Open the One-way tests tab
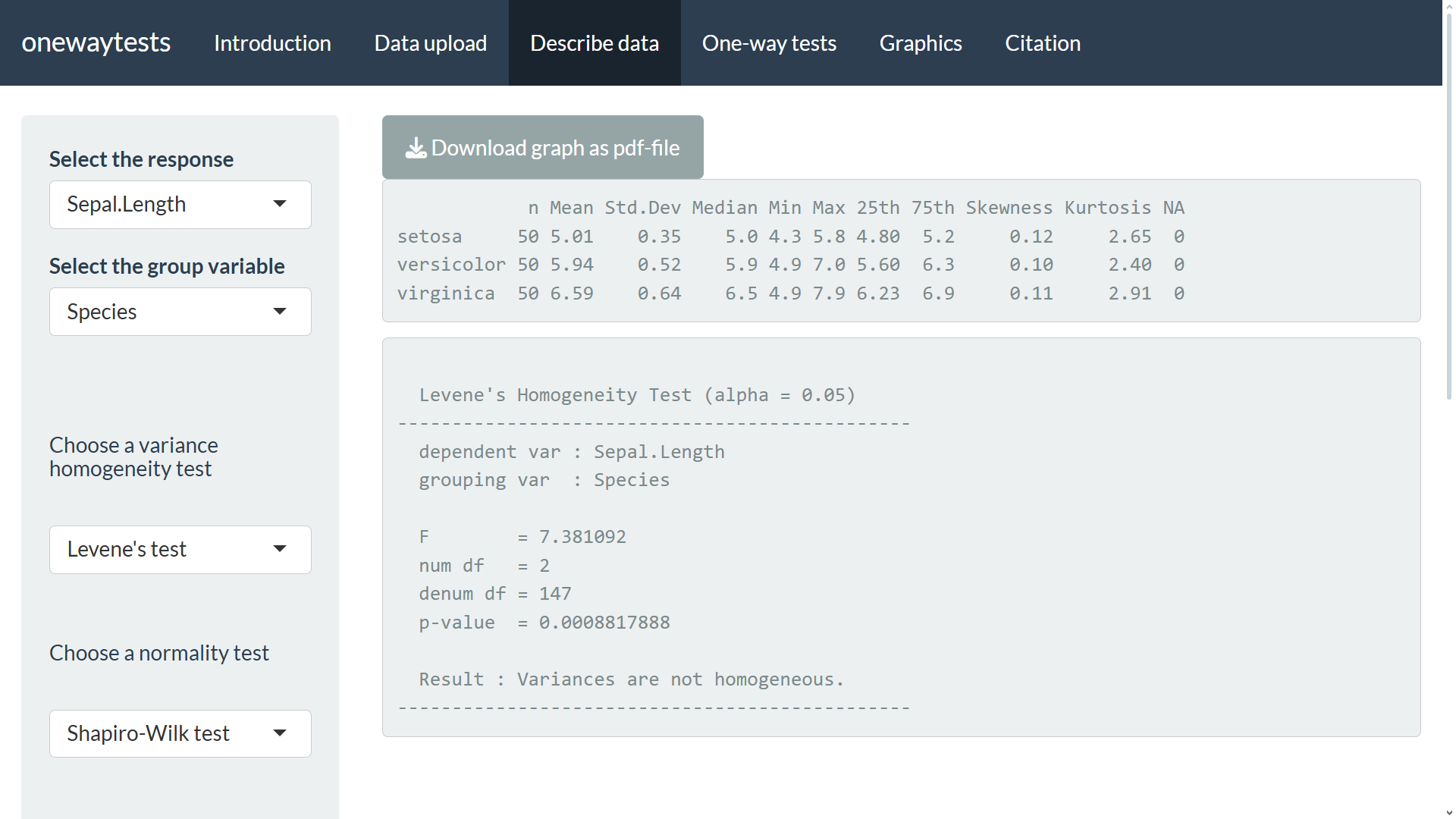 click(769, 43)
